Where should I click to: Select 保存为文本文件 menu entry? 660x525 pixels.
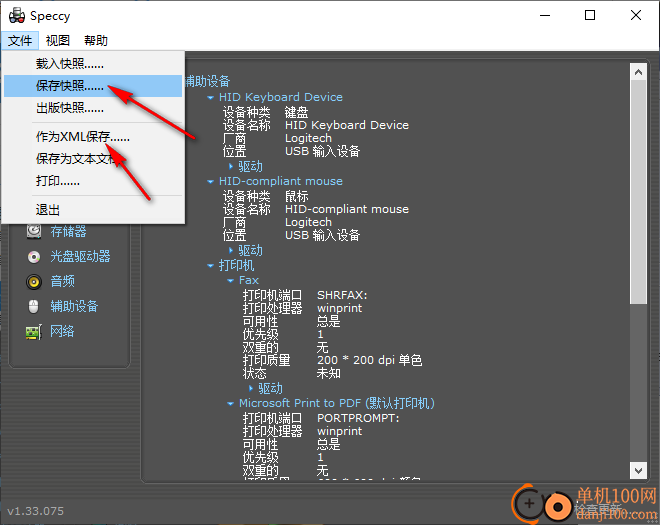pos(93,159)
